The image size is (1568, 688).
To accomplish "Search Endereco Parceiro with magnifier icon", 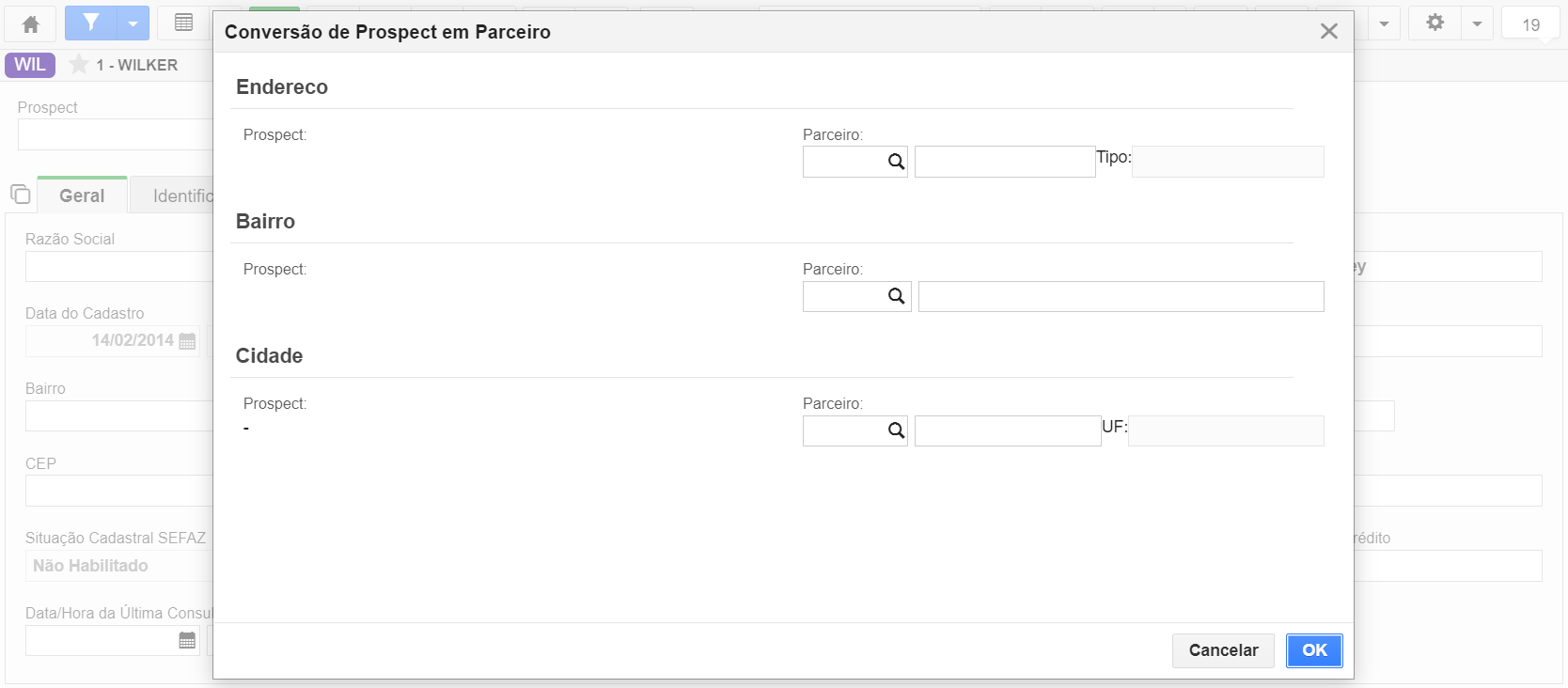I will coord(896,162).
